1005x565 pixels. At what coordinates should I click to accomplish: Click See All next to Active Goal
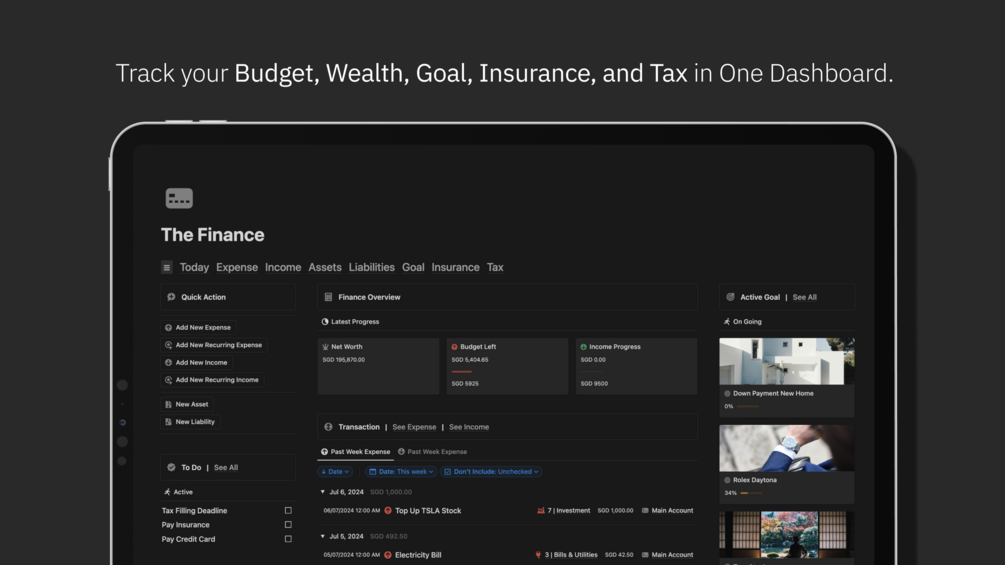804,297
